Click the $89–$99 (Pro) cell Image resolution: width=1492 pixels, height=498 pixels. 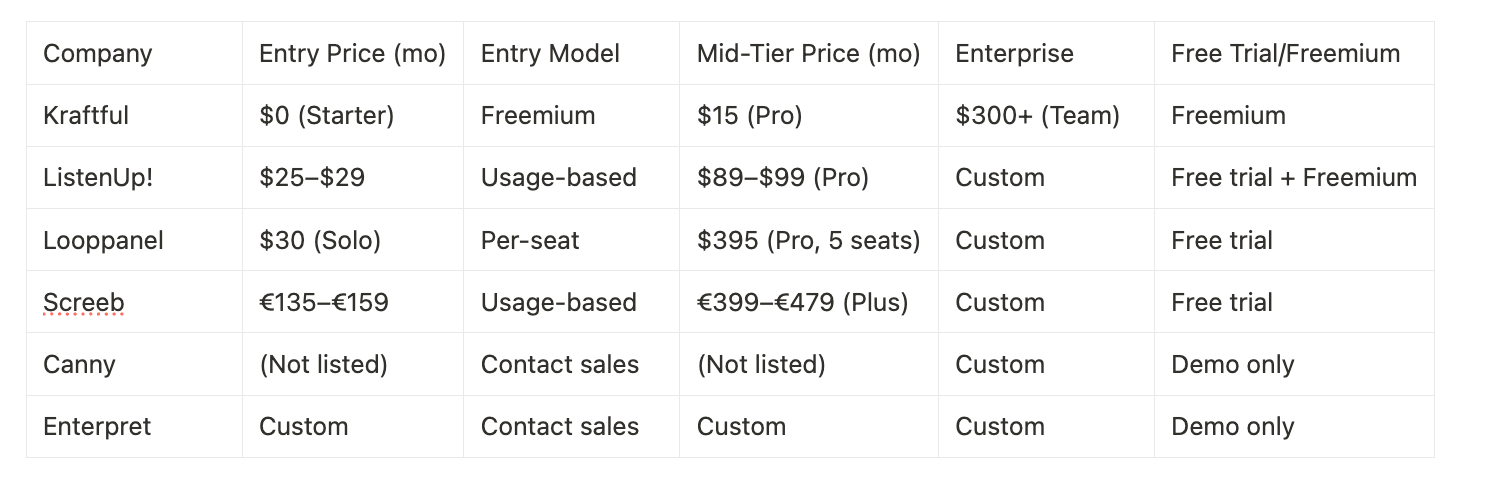[x=782, y=178]
